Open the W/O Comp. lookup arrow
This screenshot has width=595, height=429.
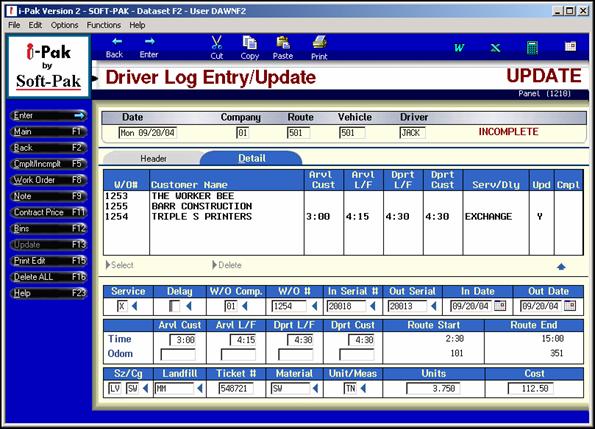(245, 306)
